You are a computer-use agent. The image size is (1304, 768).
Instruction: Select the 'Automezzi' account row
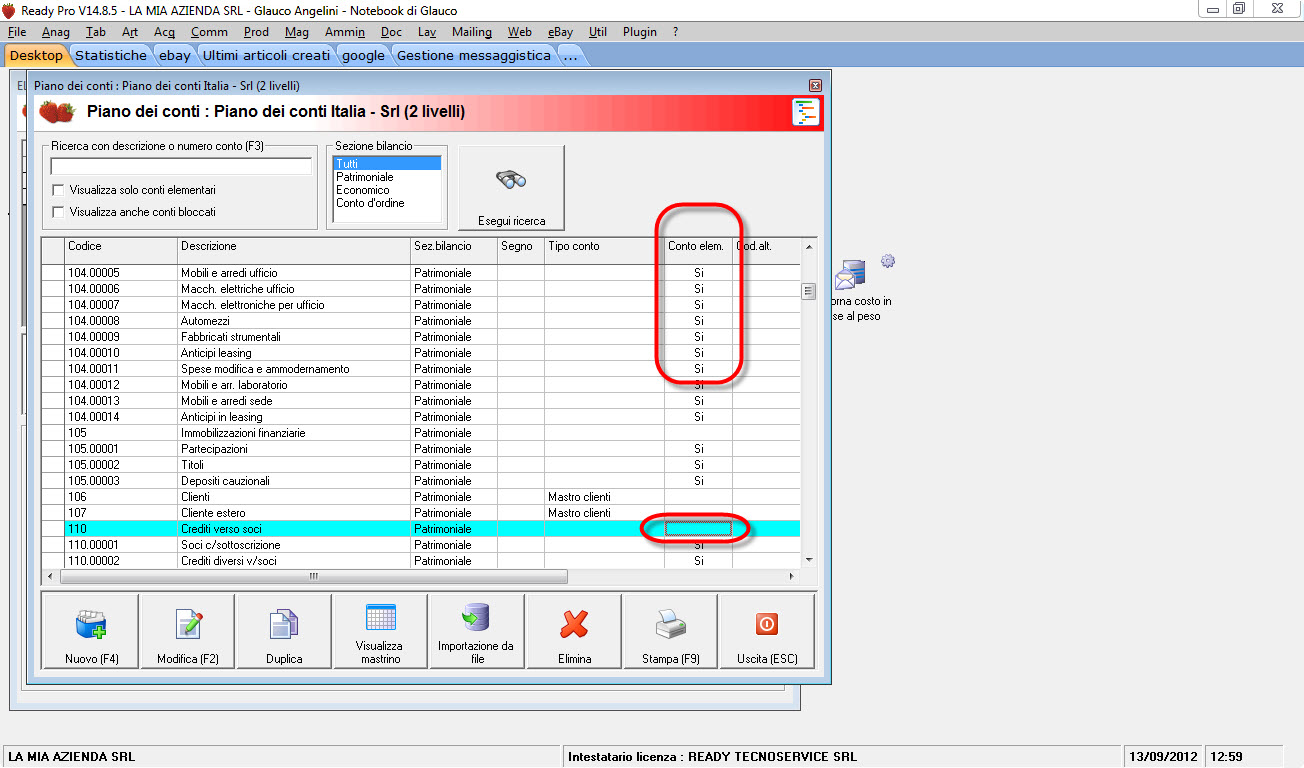point(420,321)
